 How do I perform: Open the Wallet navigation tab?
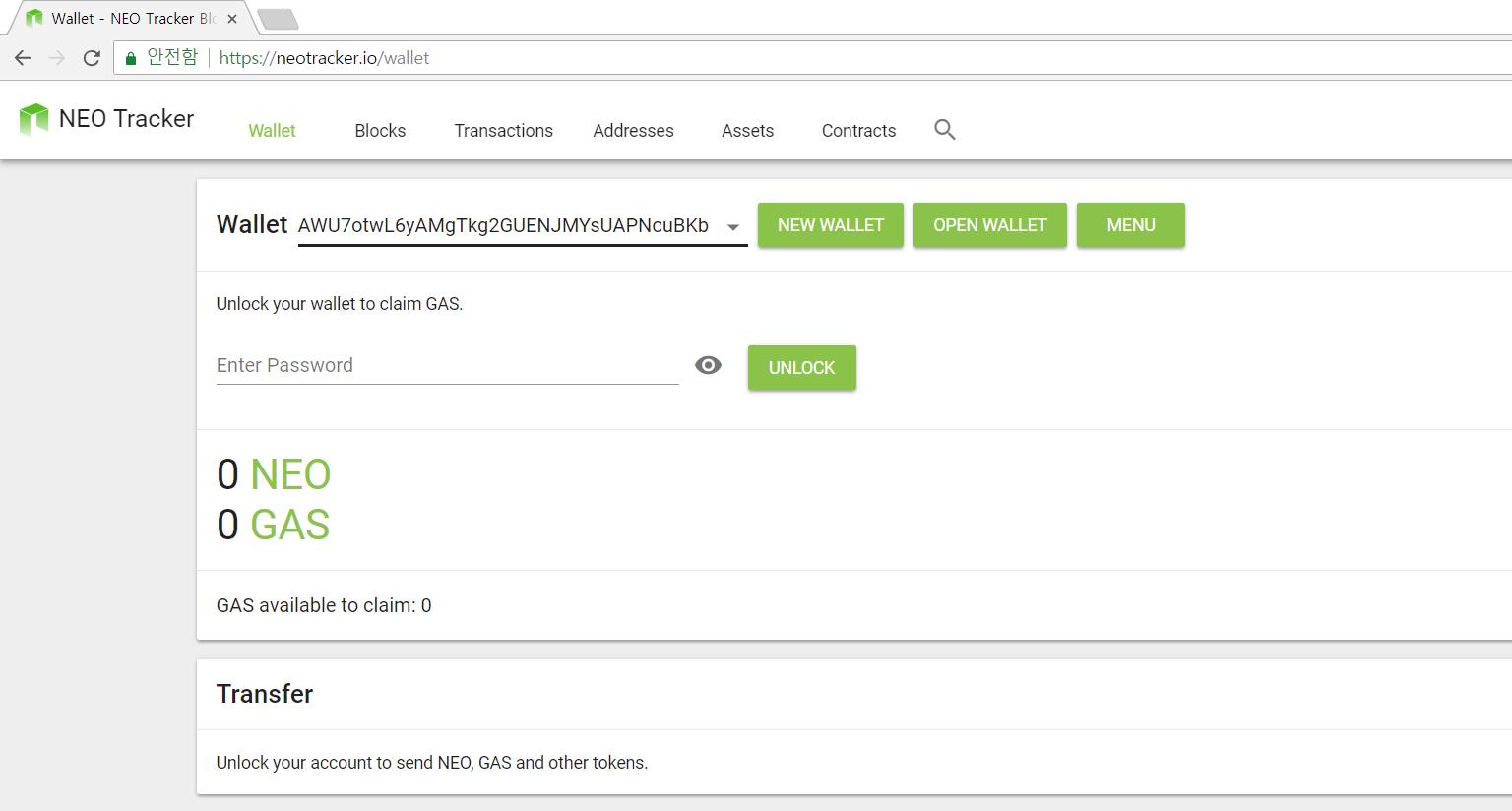[272, 131]
